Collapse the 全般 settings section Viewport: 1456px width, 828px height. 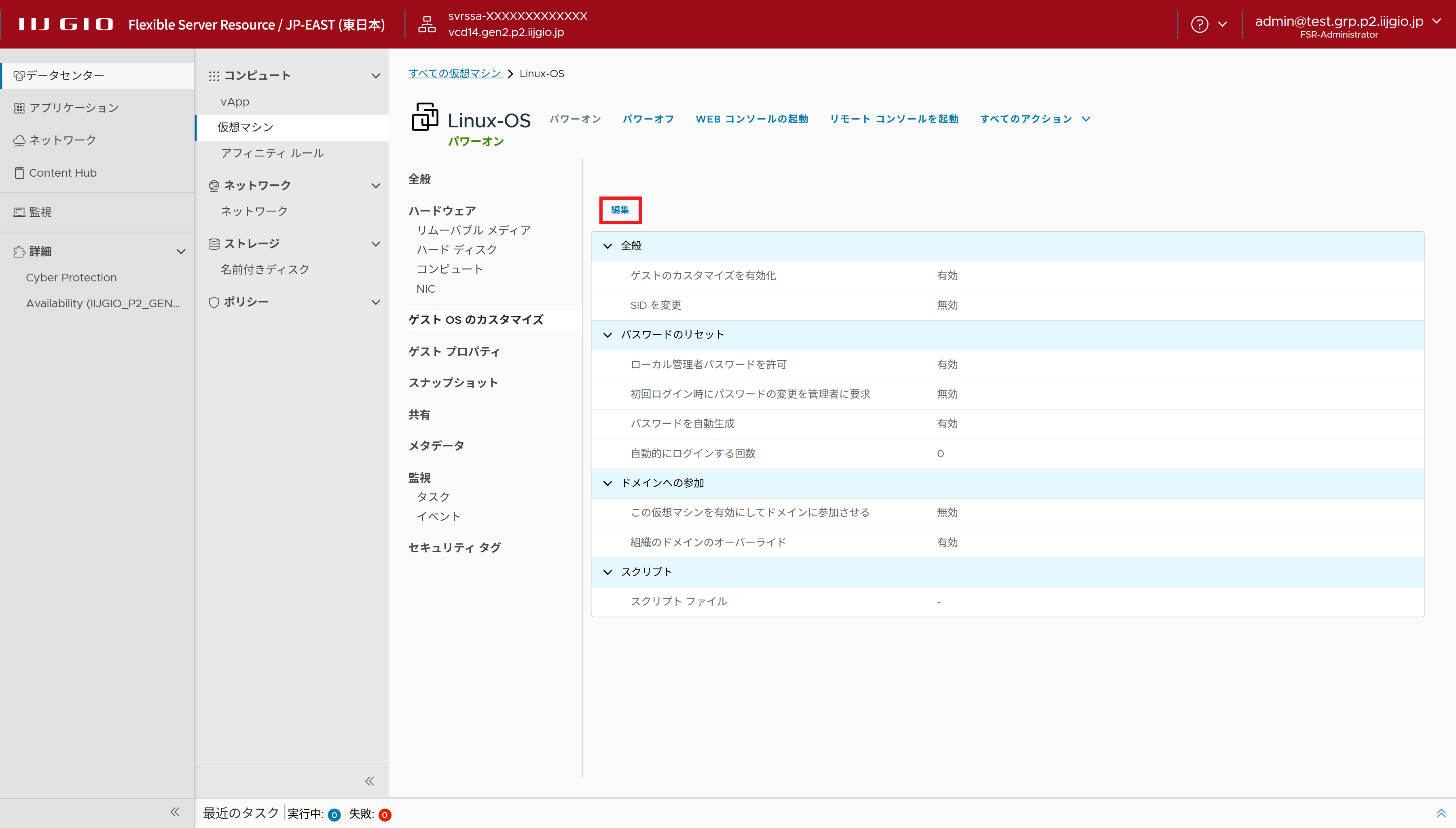click(607, 246)
